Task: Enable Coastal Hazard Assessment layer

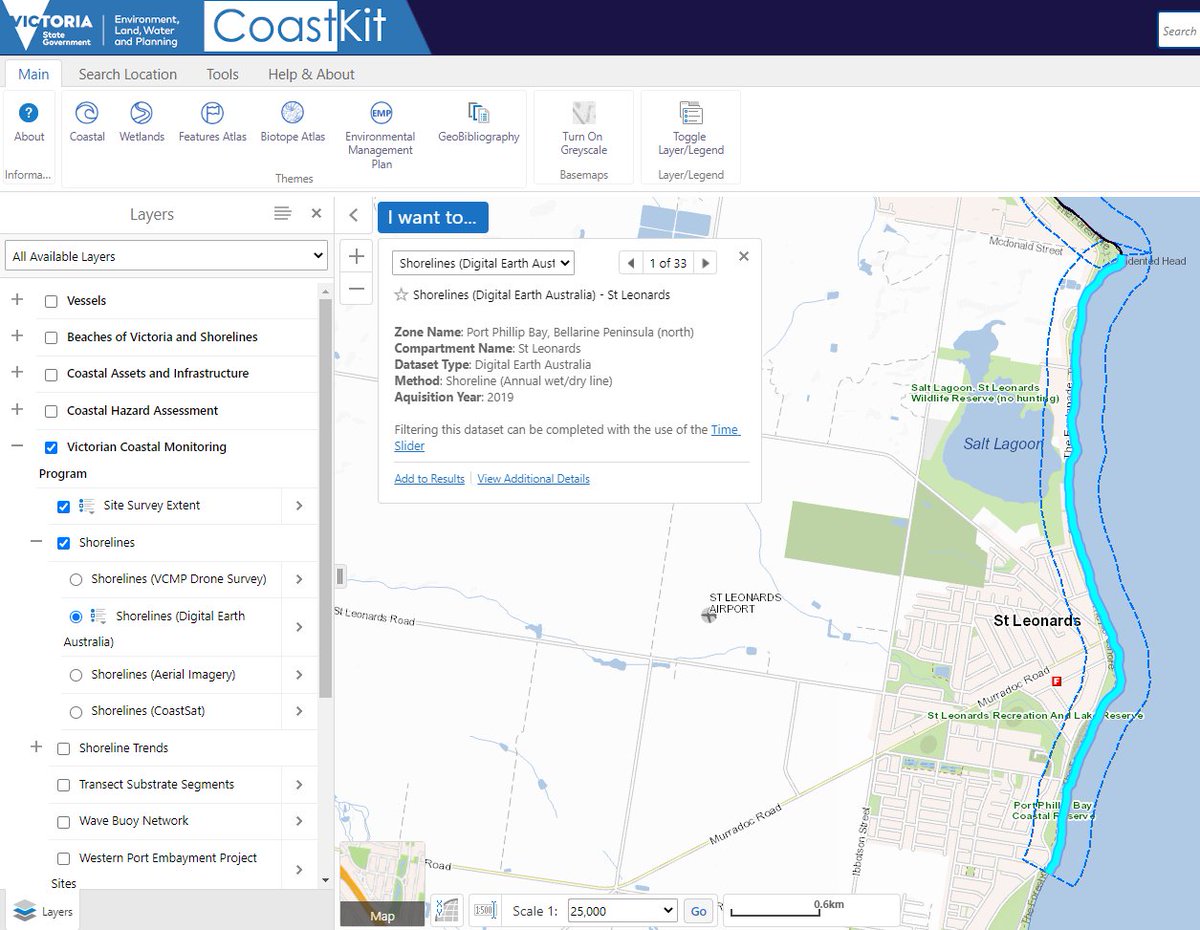Action: [51, 411]
